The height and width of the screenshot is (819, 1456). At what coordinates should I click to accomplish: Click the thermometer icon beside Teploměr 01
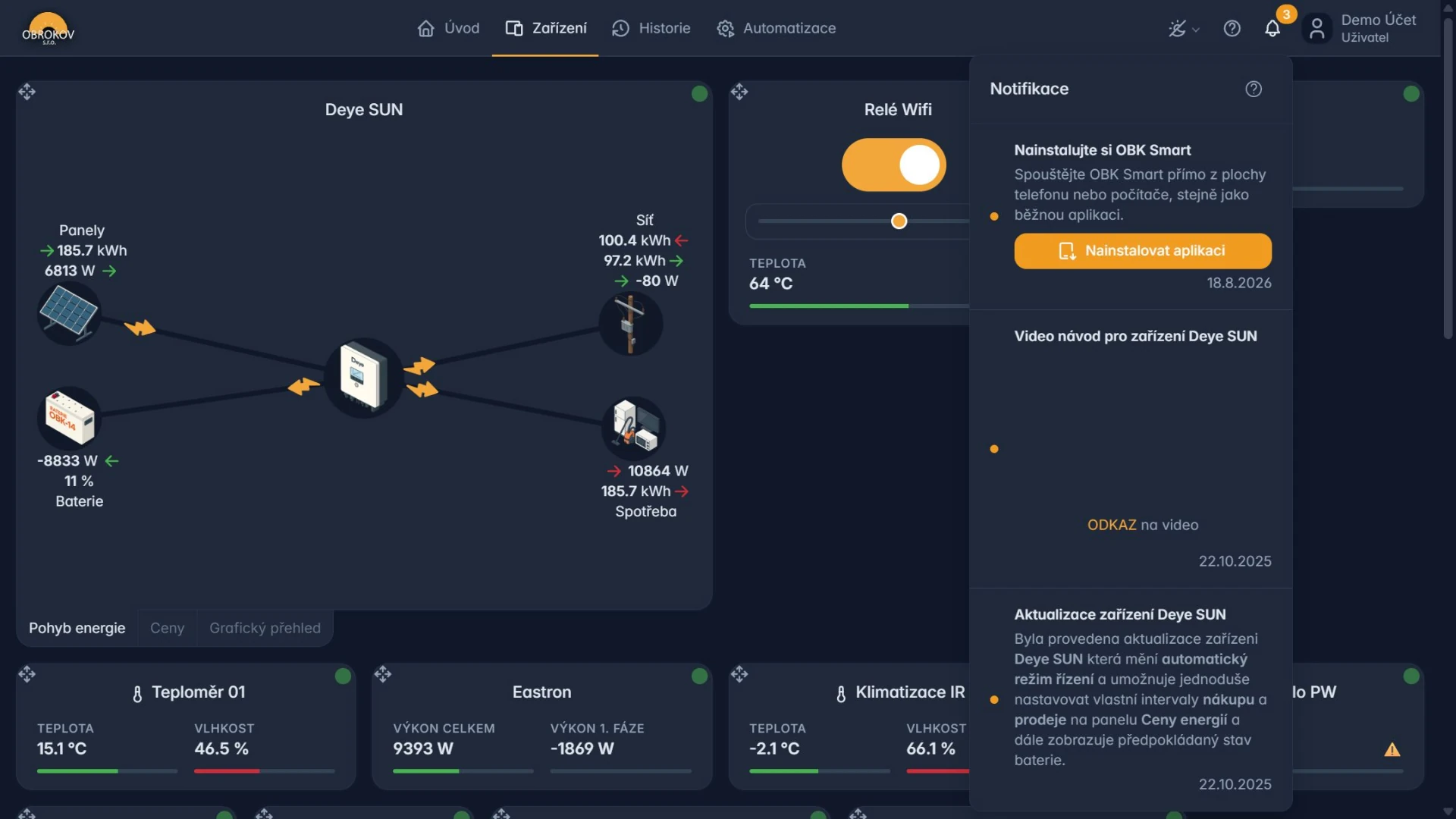tap(137, 694)
